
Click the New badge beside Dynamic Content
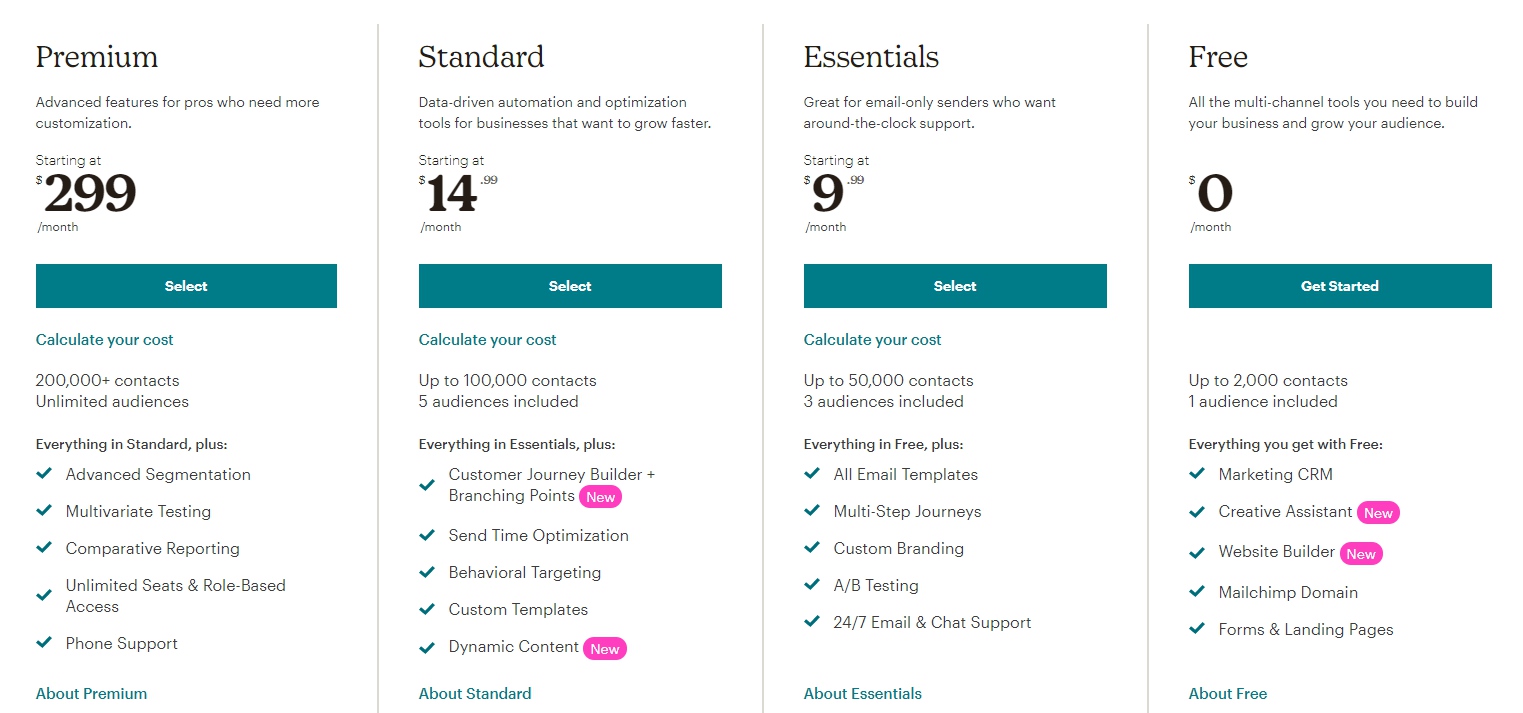click(604, 649)
